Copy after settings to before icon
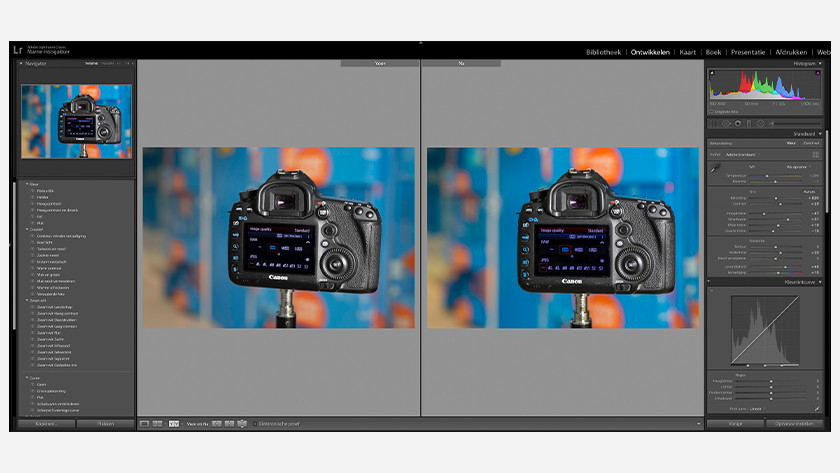 [x=229, y=424]
